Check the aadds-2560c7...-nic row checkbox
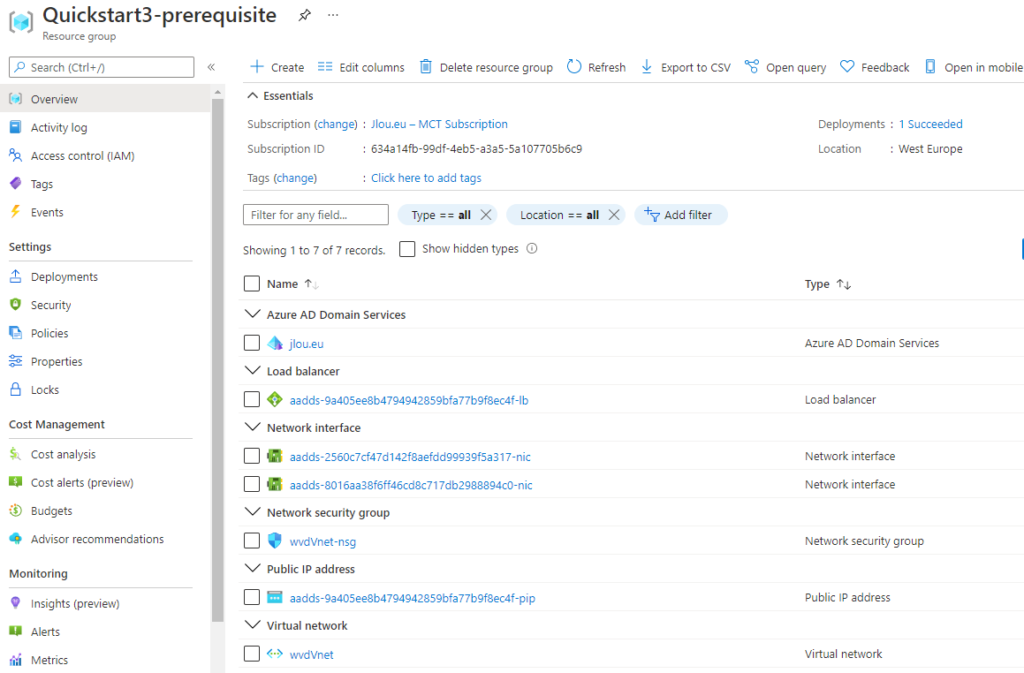1024x673 pixels. (x=251, y=456)
